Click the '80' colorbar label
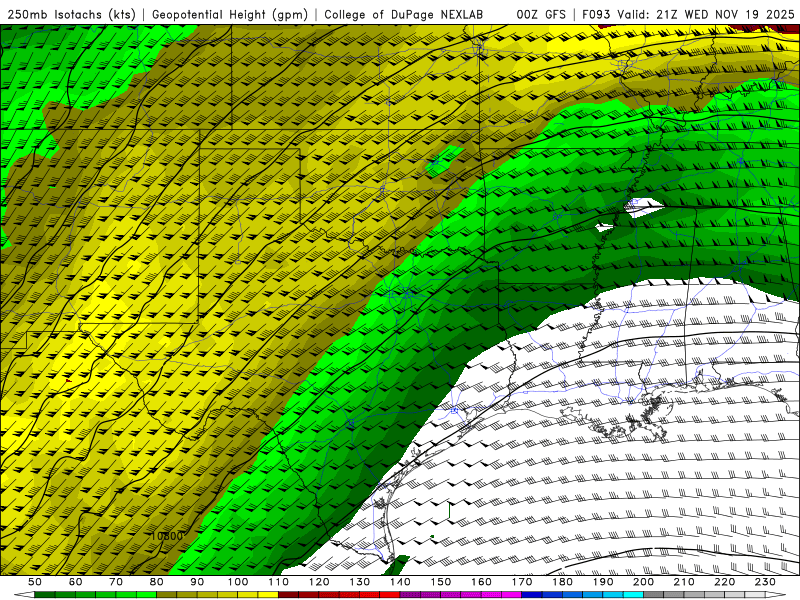The height and width of the screenshot is (600, 800). (x=157, y=582)
